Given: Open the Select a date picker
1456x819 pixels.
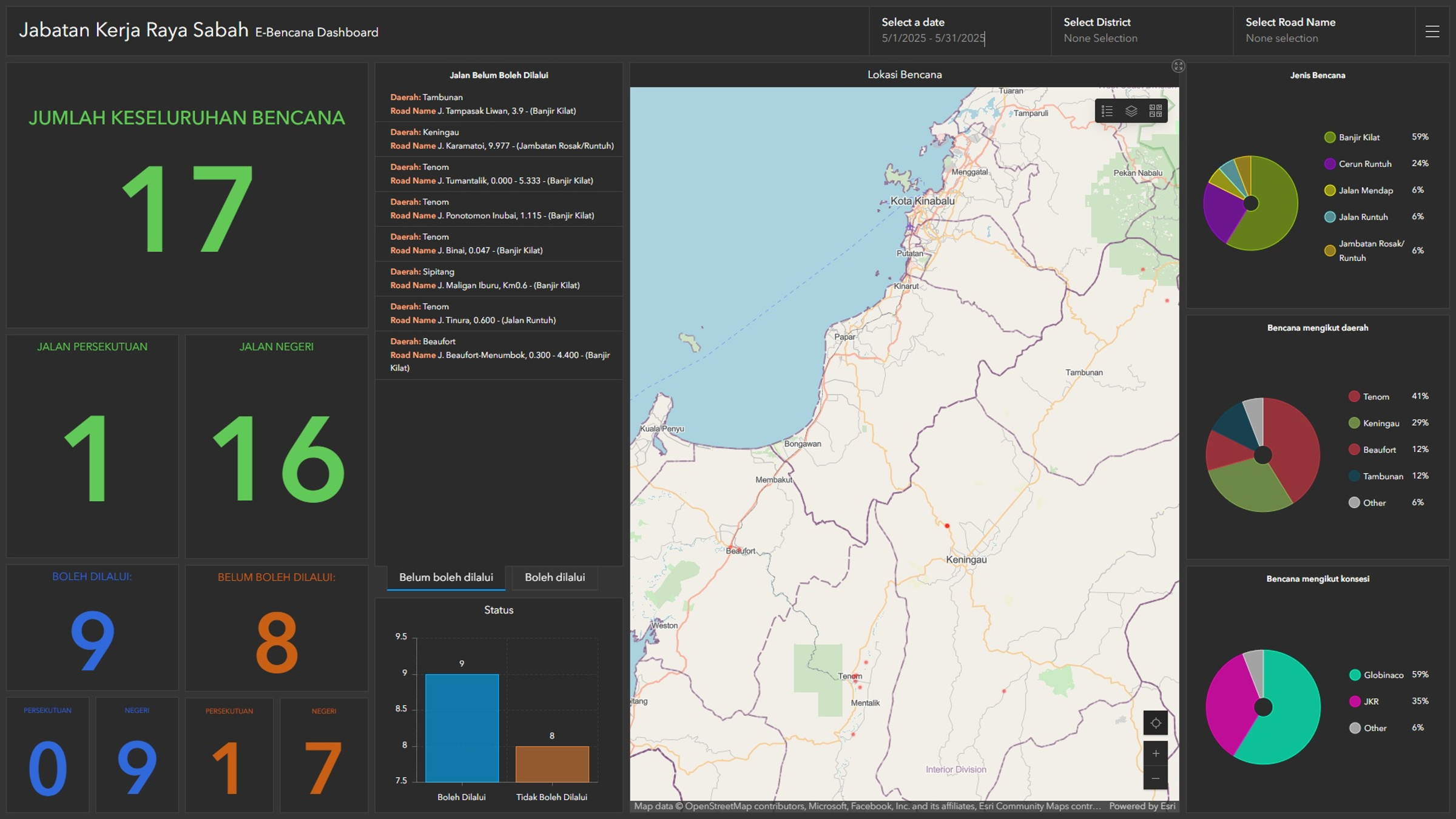Looking at the screenshot, I should tap(933, 38).
